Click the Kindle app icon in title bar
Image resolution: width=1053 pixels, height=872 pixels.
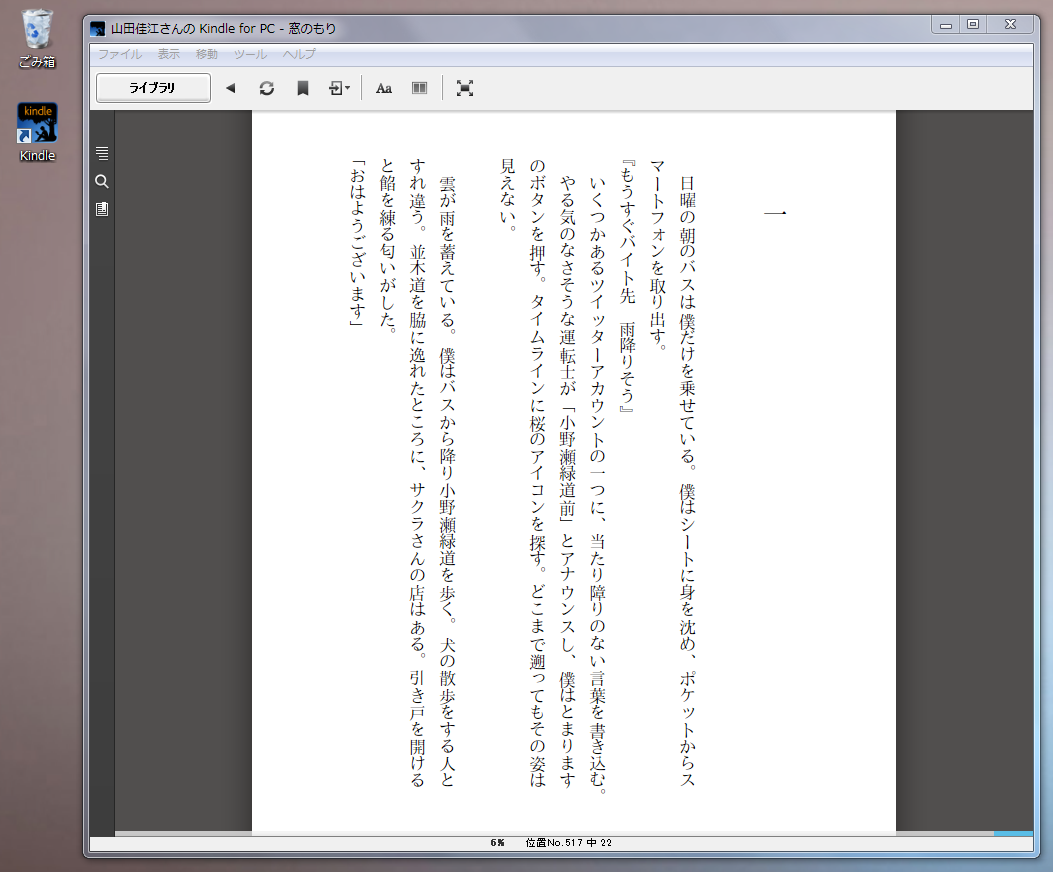(97, 28)
